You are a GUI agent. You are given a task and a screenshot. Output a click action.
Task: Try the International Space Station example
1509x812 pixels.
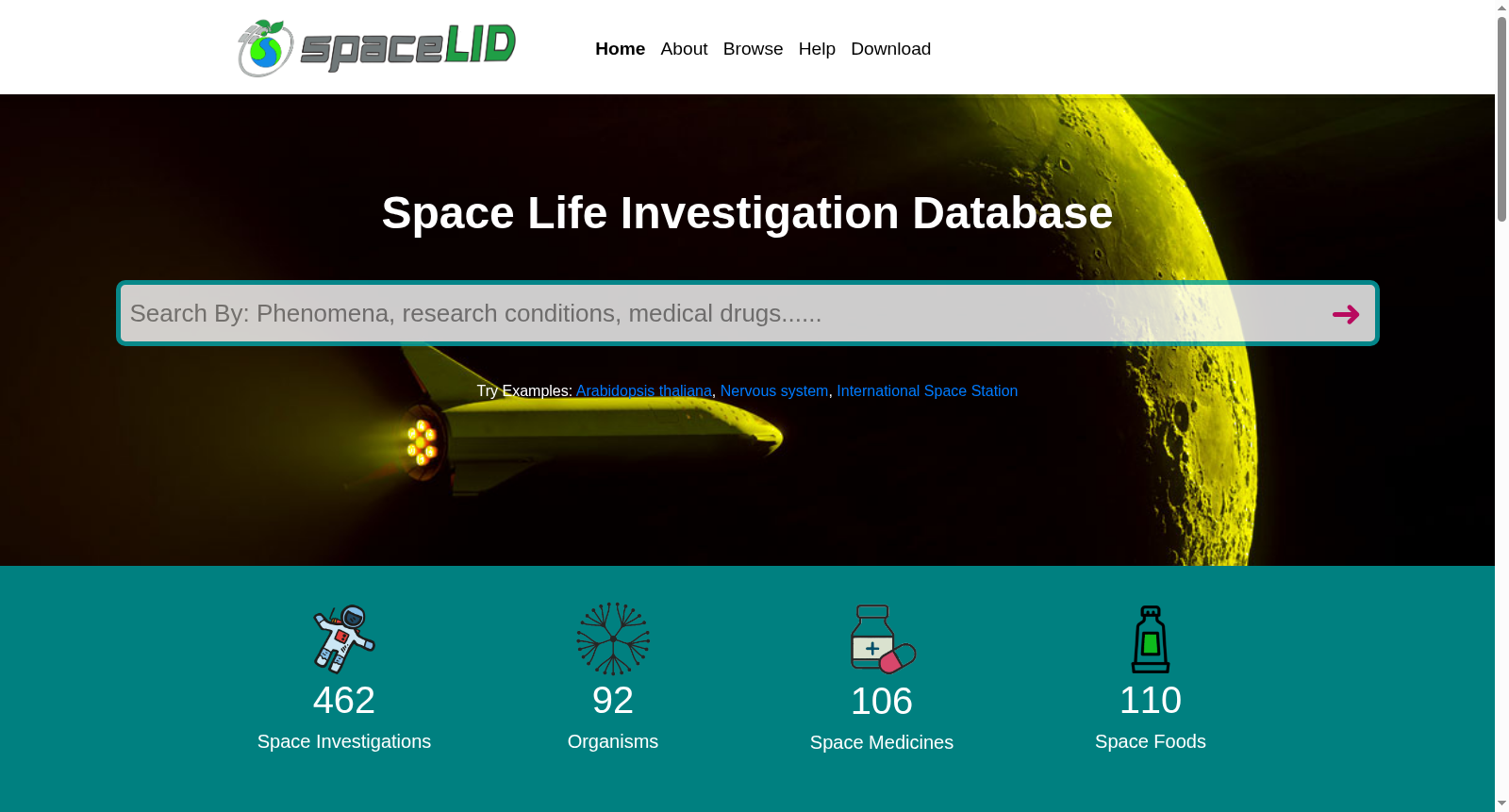[x=927, y=391]
